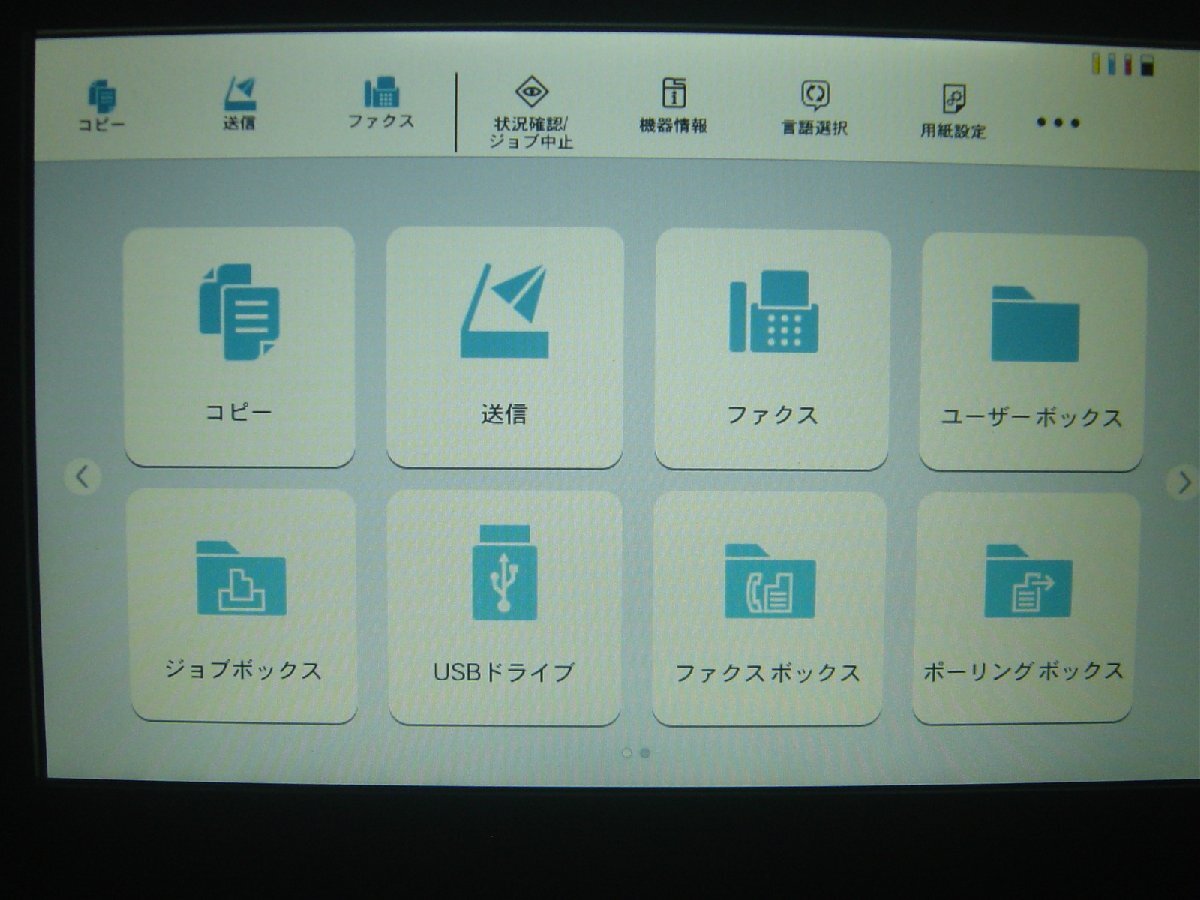Show more options via three dots
This screenshot has width=1200, height=900.
coord(1057,123)
